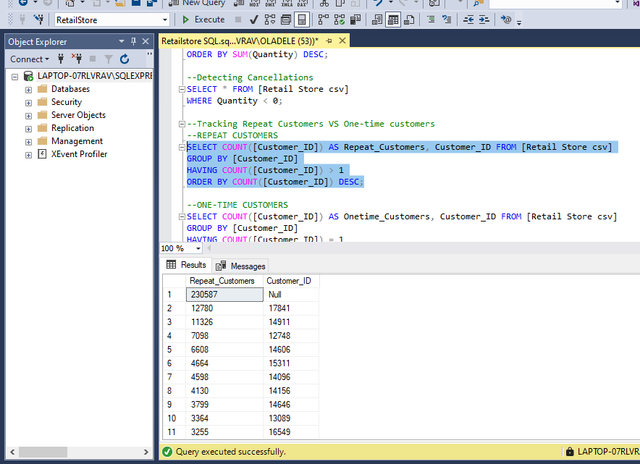Collapse the Onetime_Customers SELECT block
This screenshot has height=464, width=640.
click(182, 217)
